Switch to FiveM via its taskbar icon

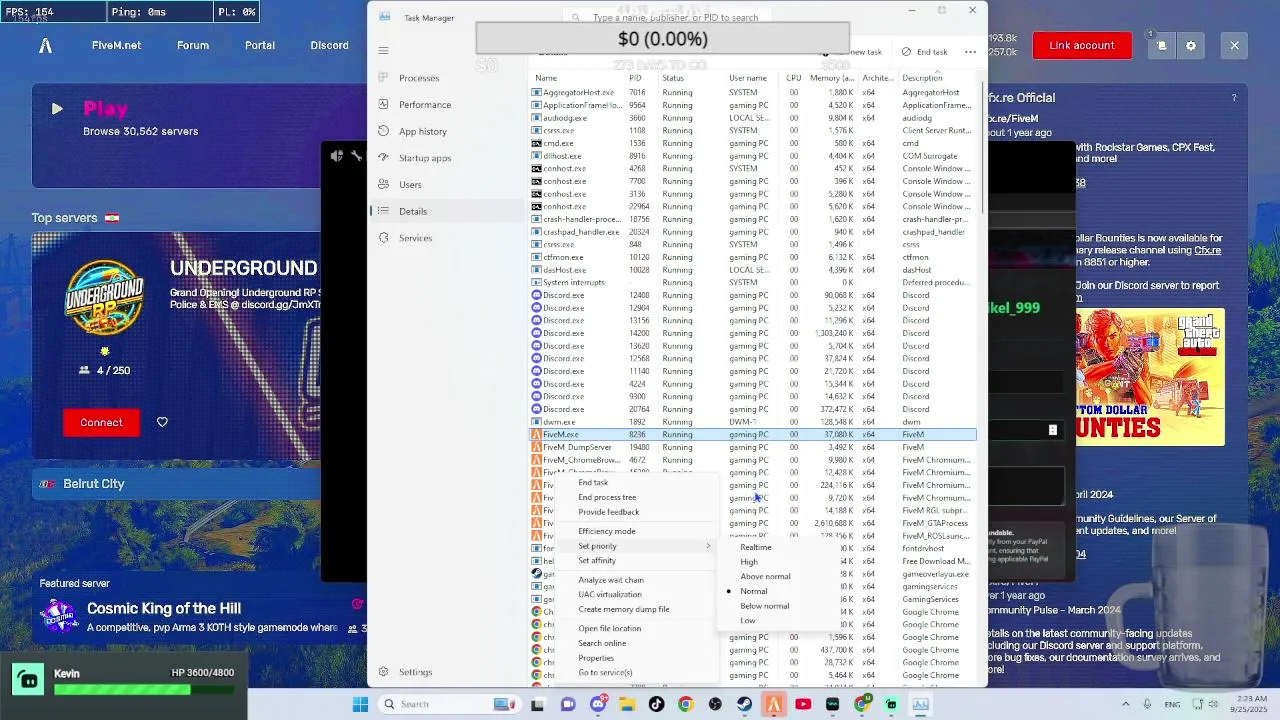point(774,704)
